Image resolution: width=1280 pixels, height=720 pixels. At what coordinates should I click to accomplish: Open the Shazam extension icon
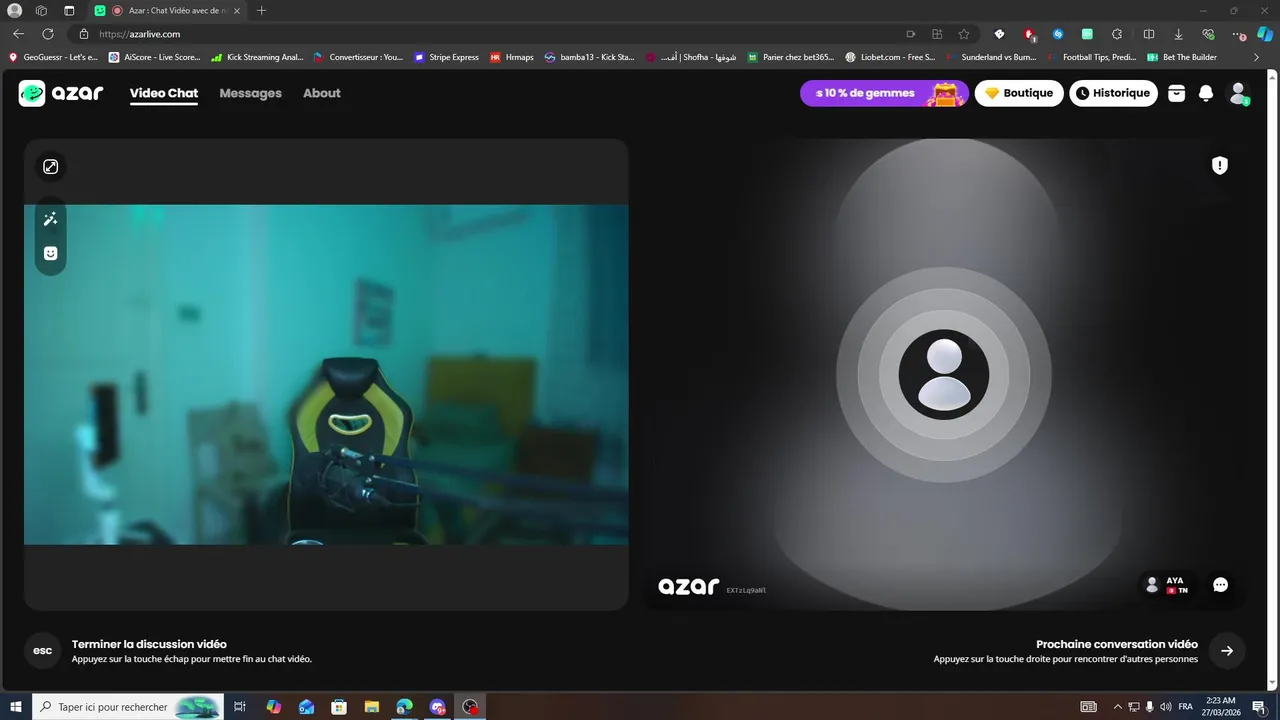(1058, 34)
